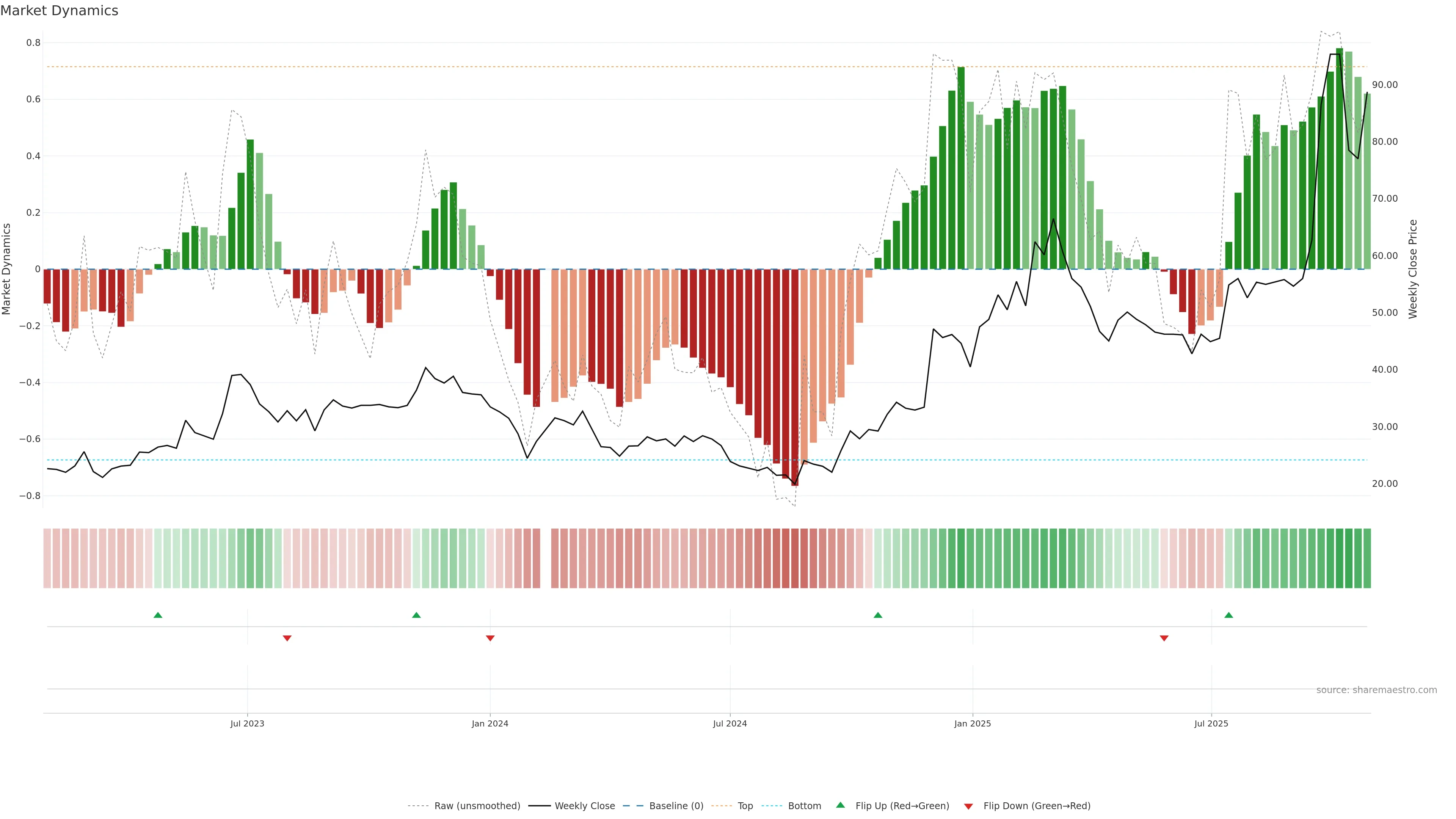
Task: Click the Flip Down red triangle legend icon
Action: pyautogui.click(x=968, y=806)
